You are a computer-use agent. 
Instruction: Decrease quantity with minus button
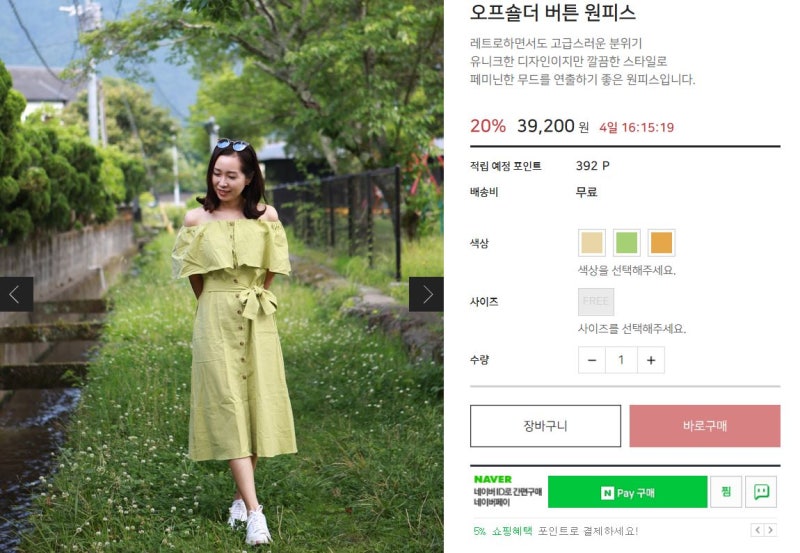(x=592, y=360)
